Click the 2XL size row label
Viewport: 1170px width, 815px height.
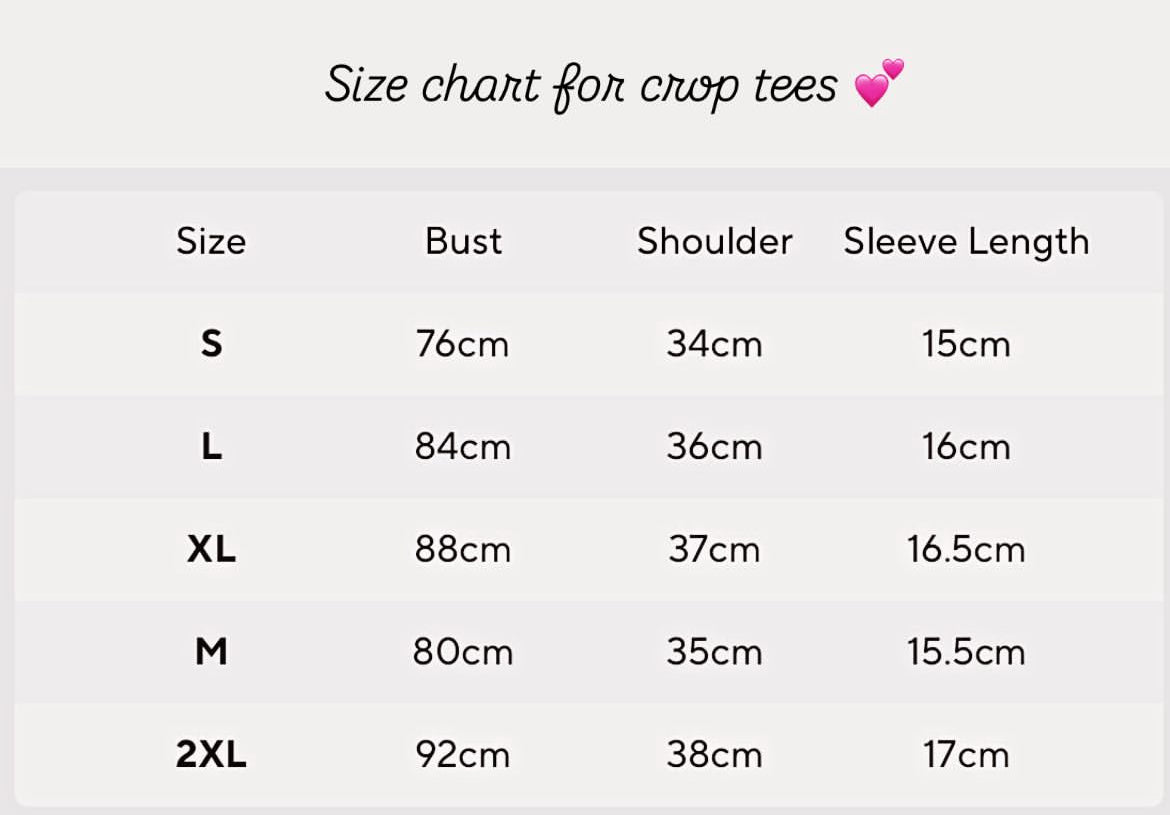pyautogui.click(x=211, y=754)
